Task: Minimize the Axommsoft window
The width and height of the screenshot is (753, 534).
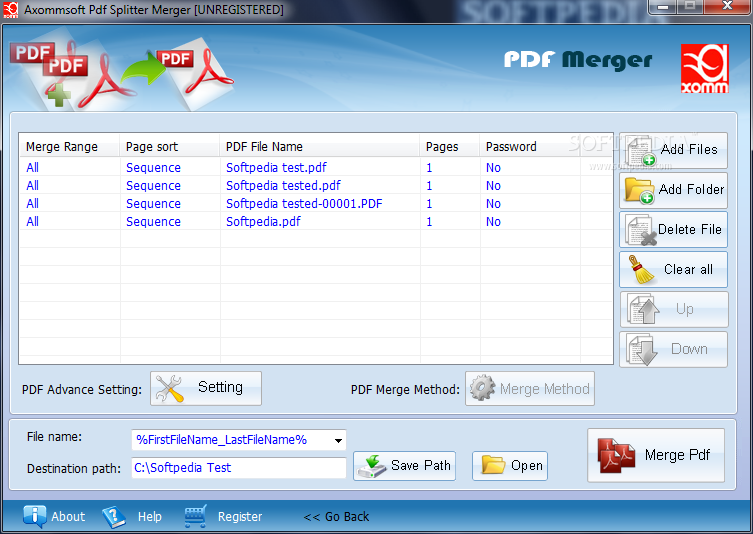Action: pyautogui.click(x=663, y=7)
